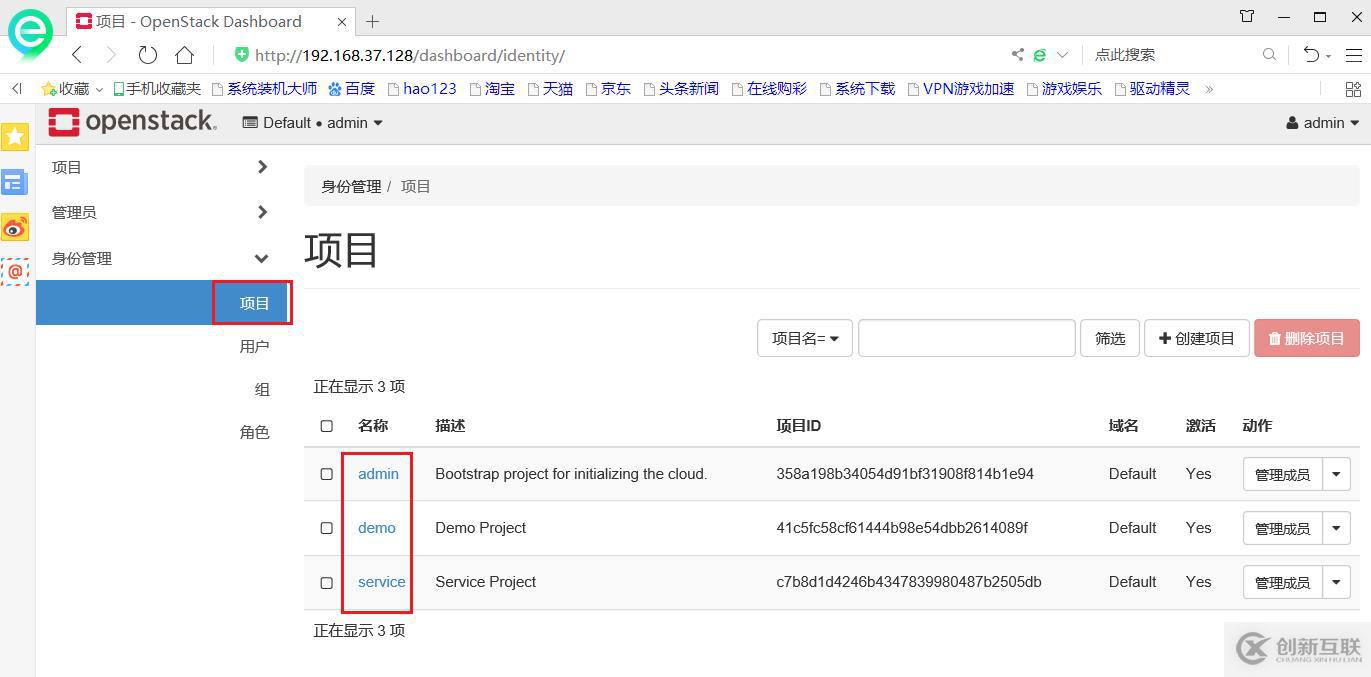Screen dimensions: 1371x677
Task: Click 身份管理 in the breadcrumb
Action: [x=351, y=186]
